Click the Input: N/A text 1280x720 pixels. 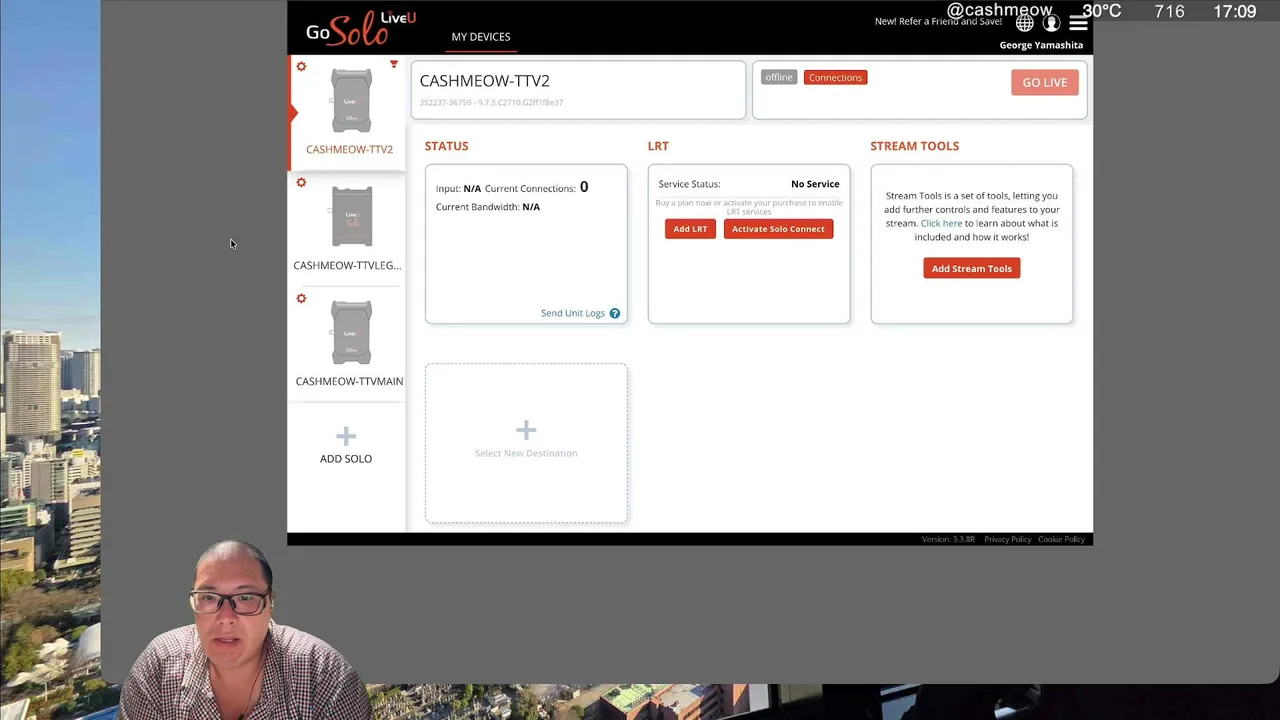[x=458, y=188]
